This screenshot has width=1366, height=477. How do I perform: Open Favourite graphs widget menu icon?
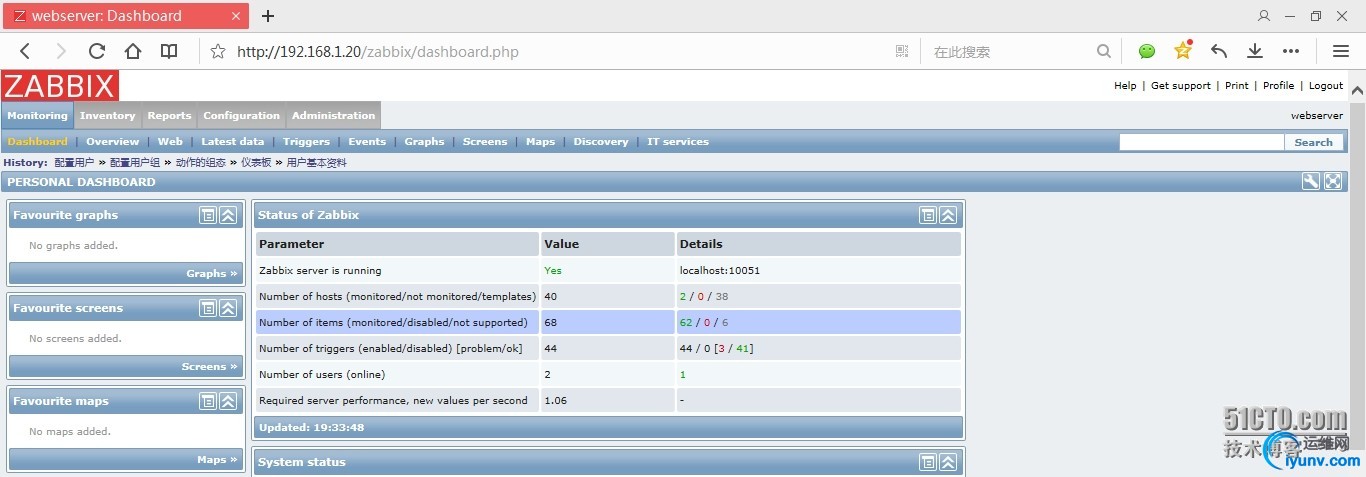(208, 215)
